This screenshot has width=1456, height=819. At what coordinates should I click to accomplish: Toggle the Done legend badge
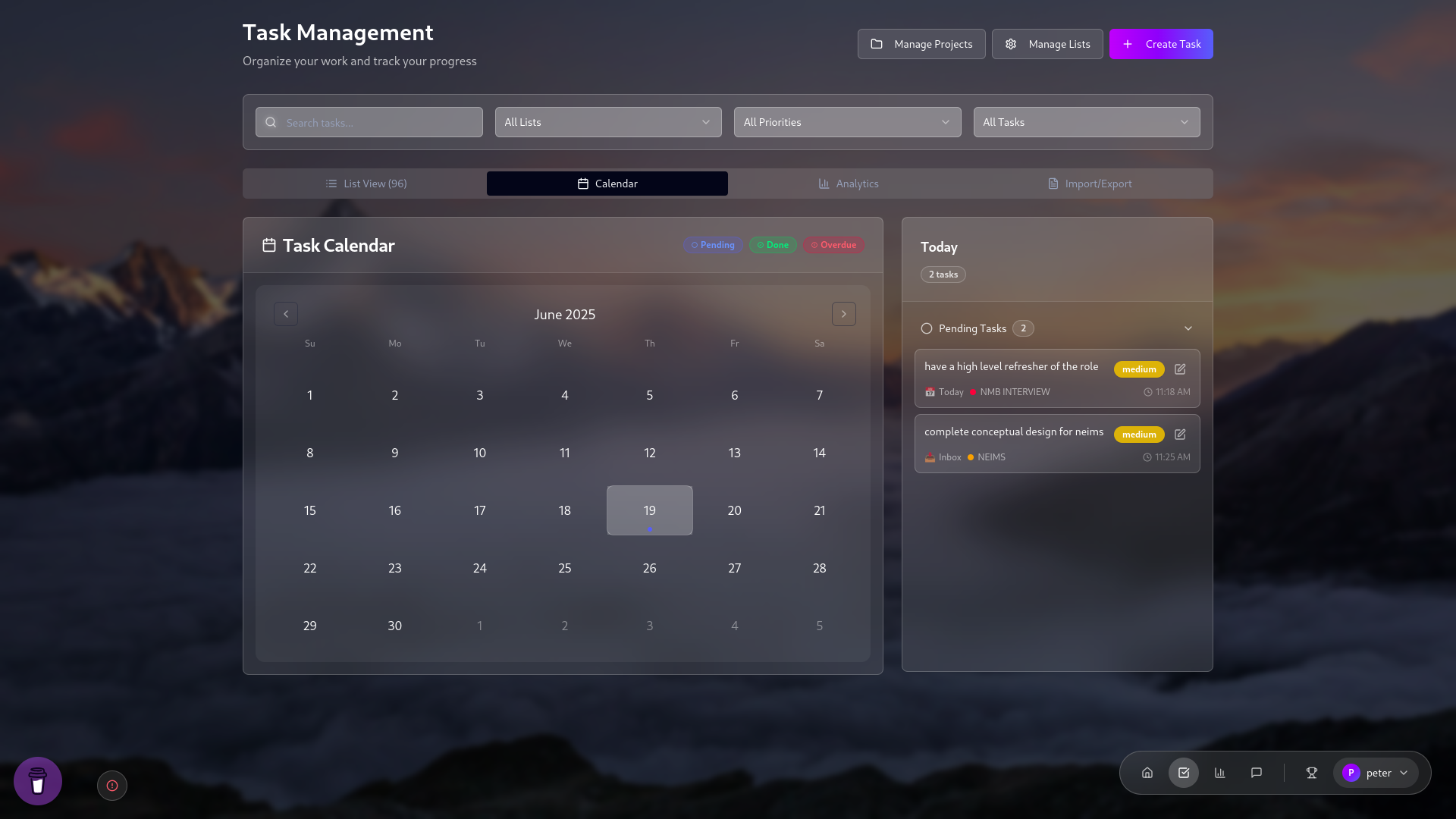point(773,245)
